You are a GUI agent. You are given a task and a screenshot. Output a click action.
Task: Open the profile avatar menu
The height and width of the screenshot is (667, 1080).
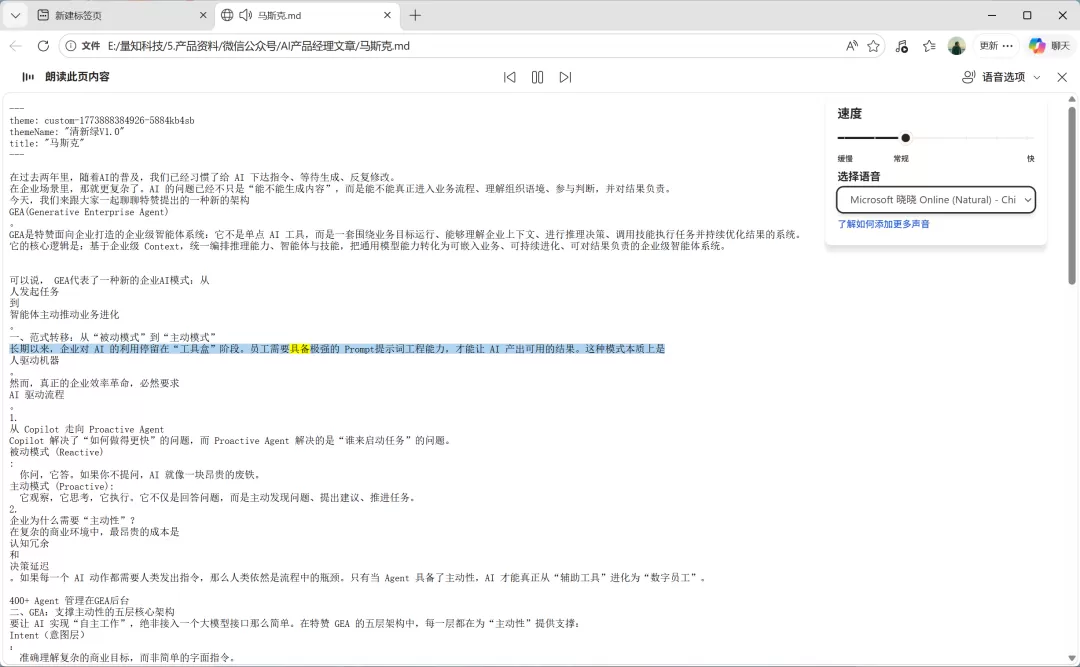point(957,46)
